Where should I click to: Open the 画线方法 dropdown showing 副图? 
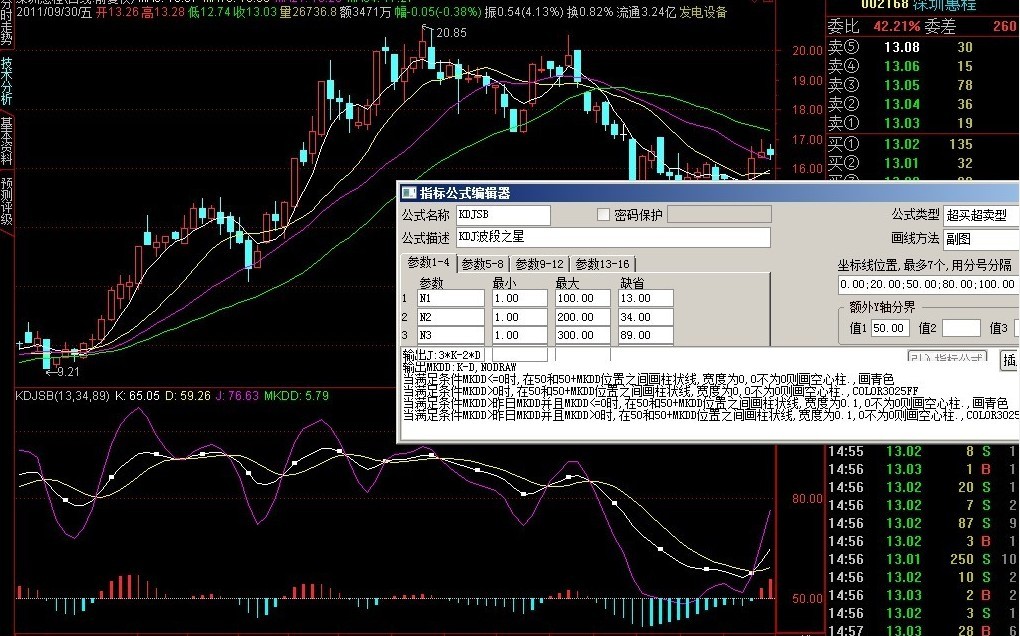tap(979, 239)
